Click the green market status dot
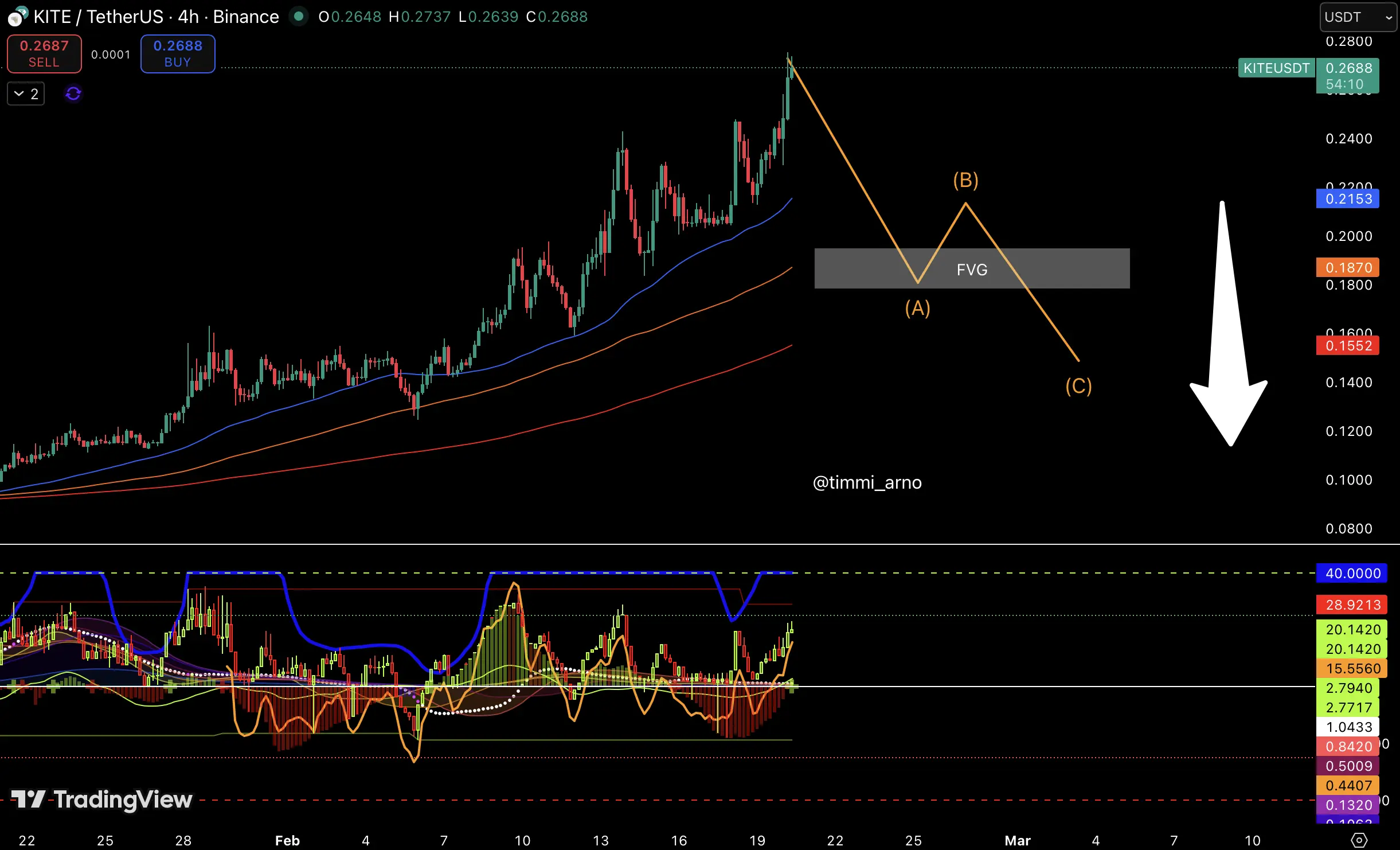This screenshot has width=1400, height=850. click(298, 16)
